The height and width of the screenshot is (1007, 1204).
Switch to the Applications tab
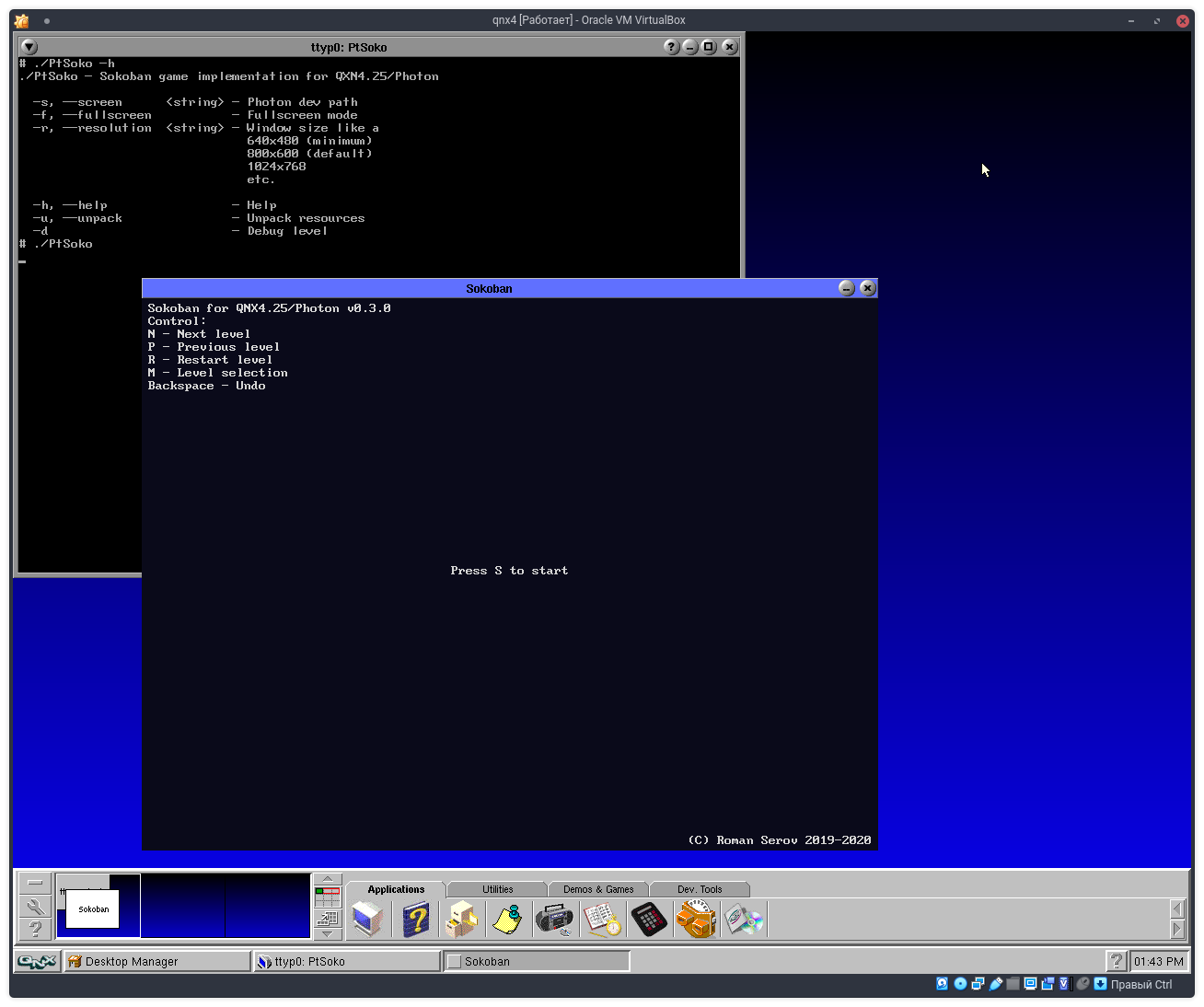coord(396,889)
